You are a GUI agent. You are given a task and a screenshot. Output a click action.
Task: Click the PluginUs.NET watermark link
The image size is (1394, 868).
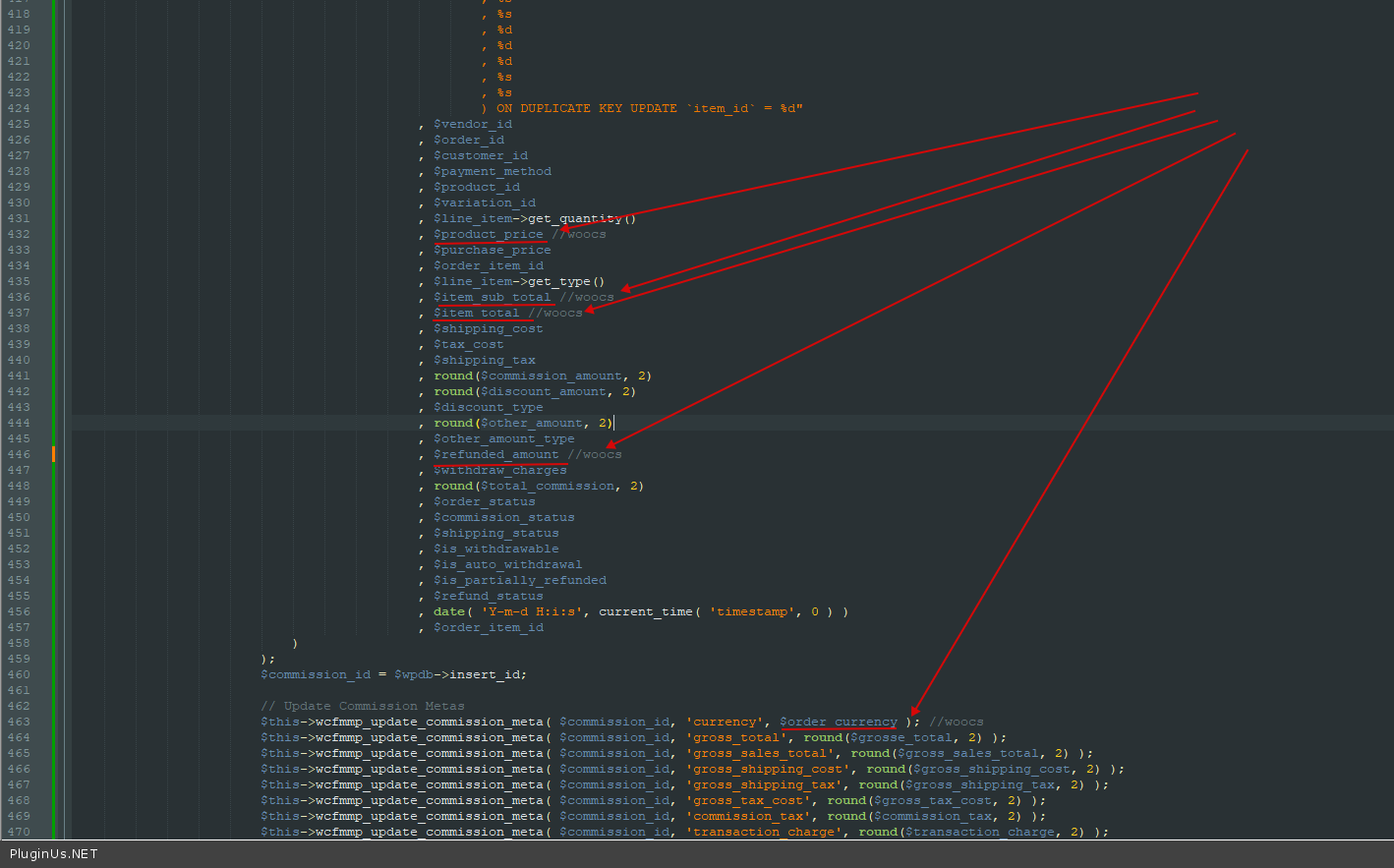(54, 853)
